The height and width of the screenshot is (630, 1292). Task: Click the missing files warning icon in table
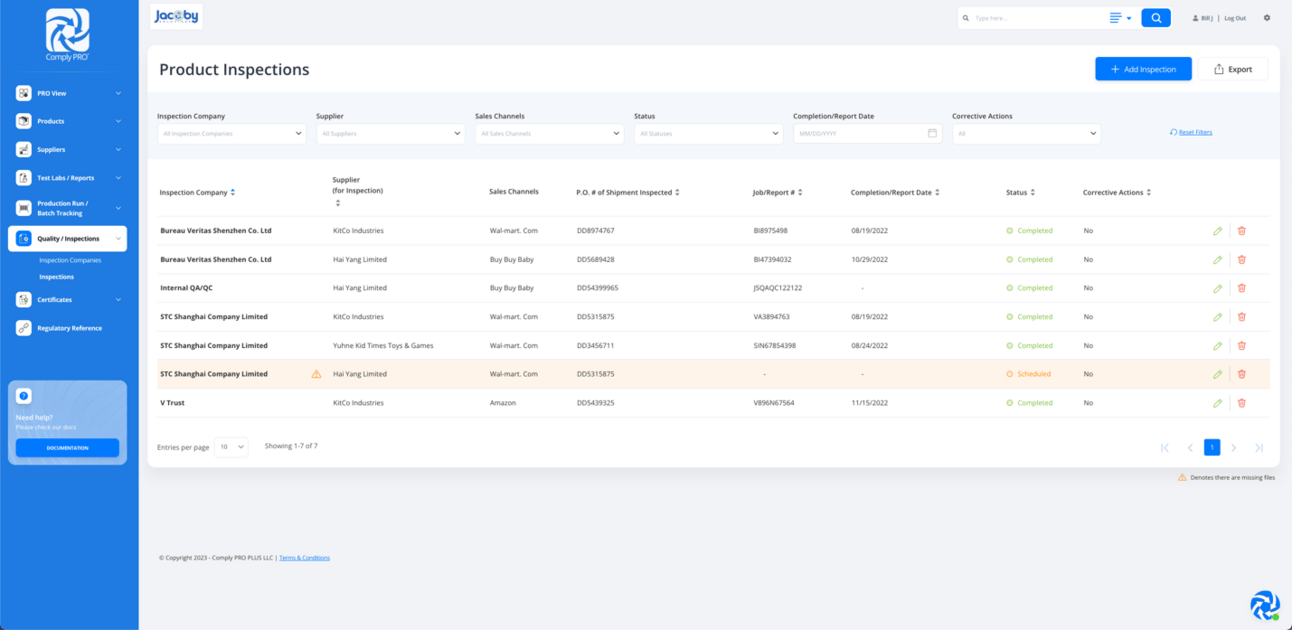click(x=316, y=374)
